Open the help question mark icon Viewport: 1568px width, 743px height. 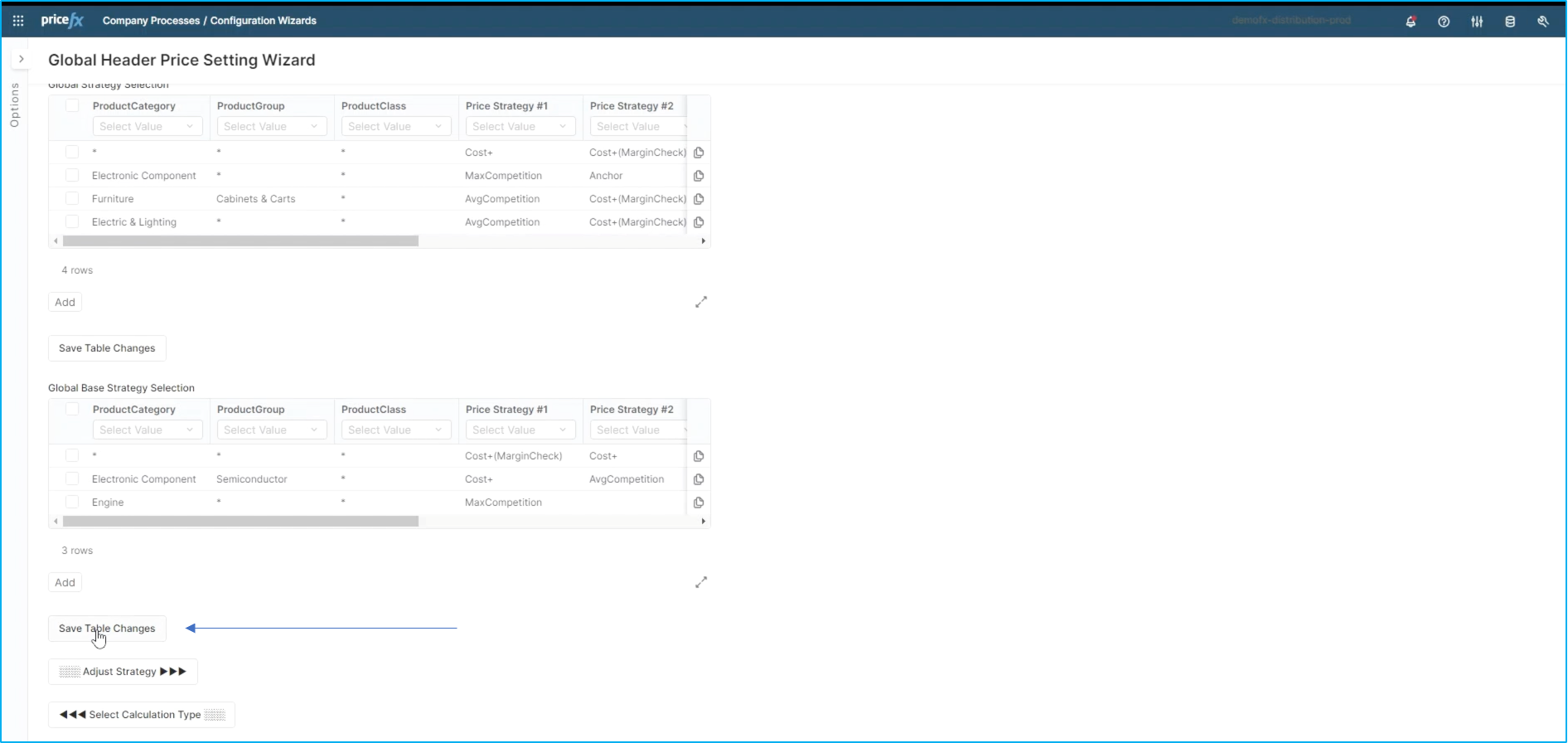[x=1444, y=22]
